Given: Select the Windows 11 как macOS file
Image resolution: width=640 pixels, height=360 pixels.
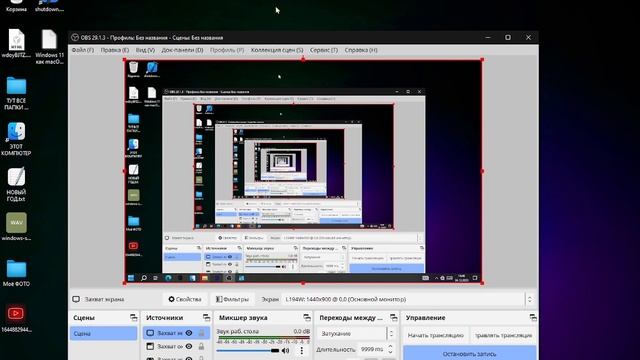Looking at the screenshot, I should point(49,47).
